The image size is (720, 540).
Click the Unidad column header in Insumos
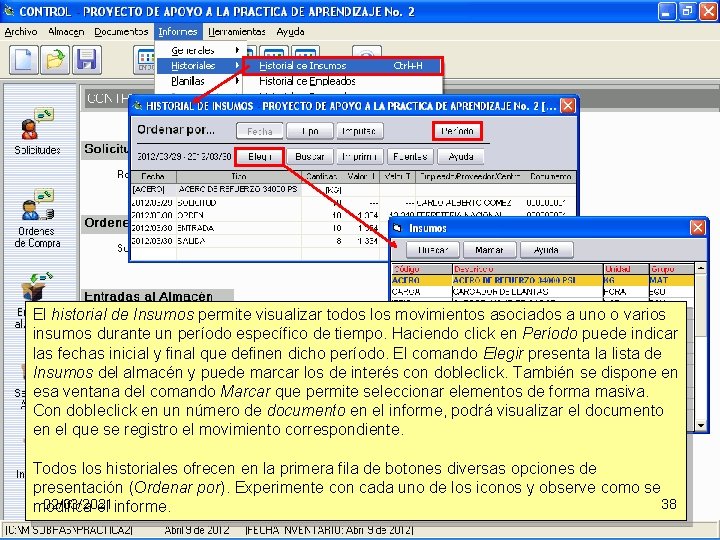[x=626, y=269]
